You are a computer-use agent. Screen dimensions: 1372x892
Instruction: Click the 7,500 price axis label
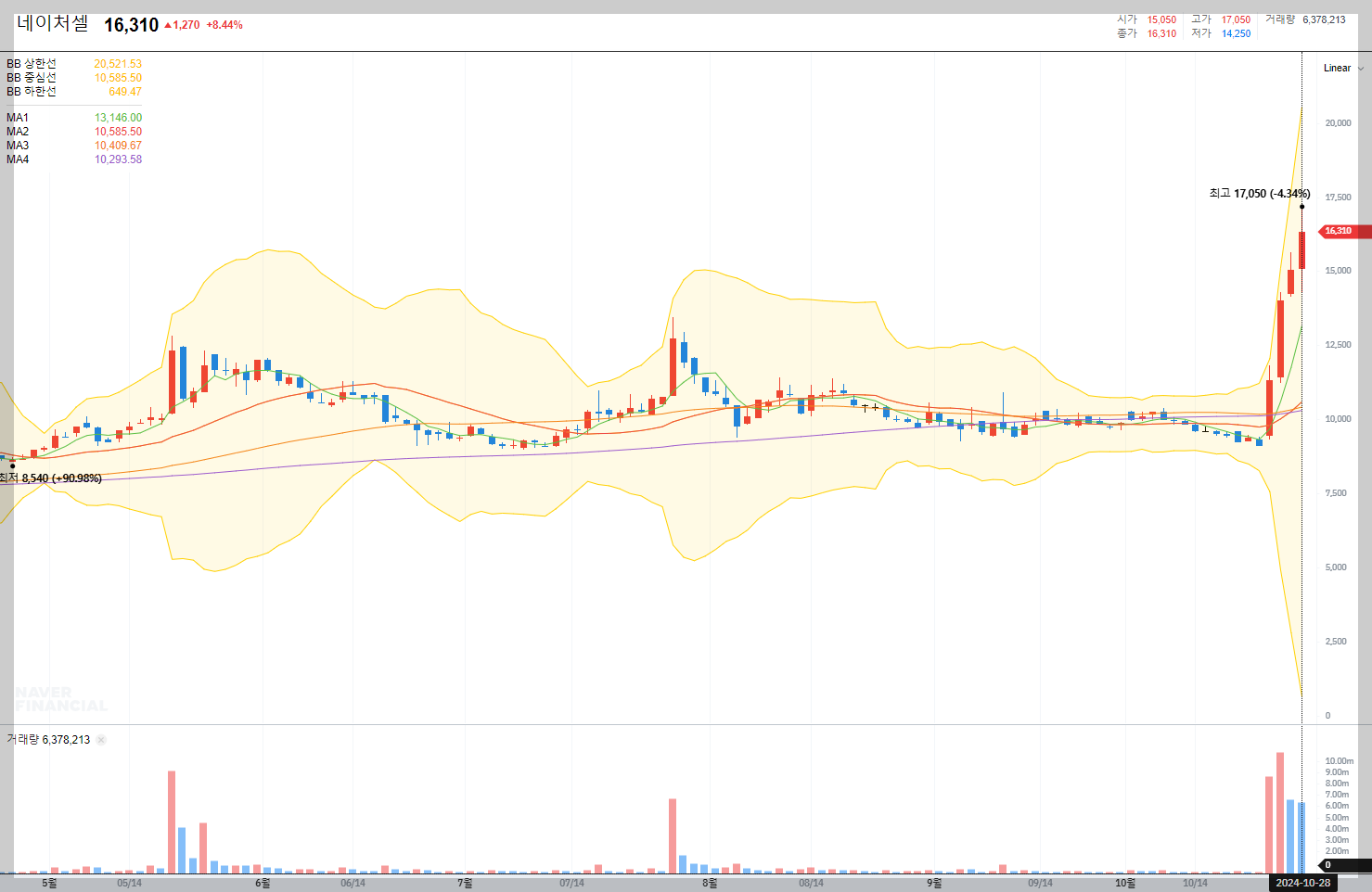(1338, 493)
